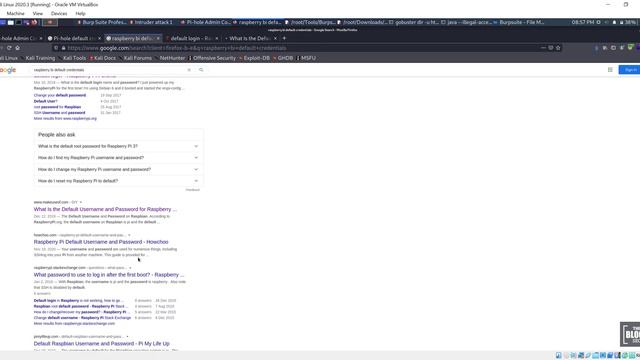Expand 'How do I find my Raspberry Pi username' question
The width and height of the screenshot is (640, 360).
[x=118, y=158]
